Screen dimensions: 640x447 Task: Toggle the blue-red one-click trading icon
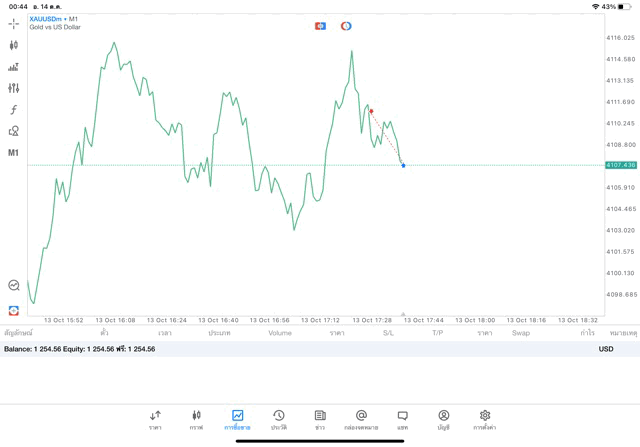[320, 26]
